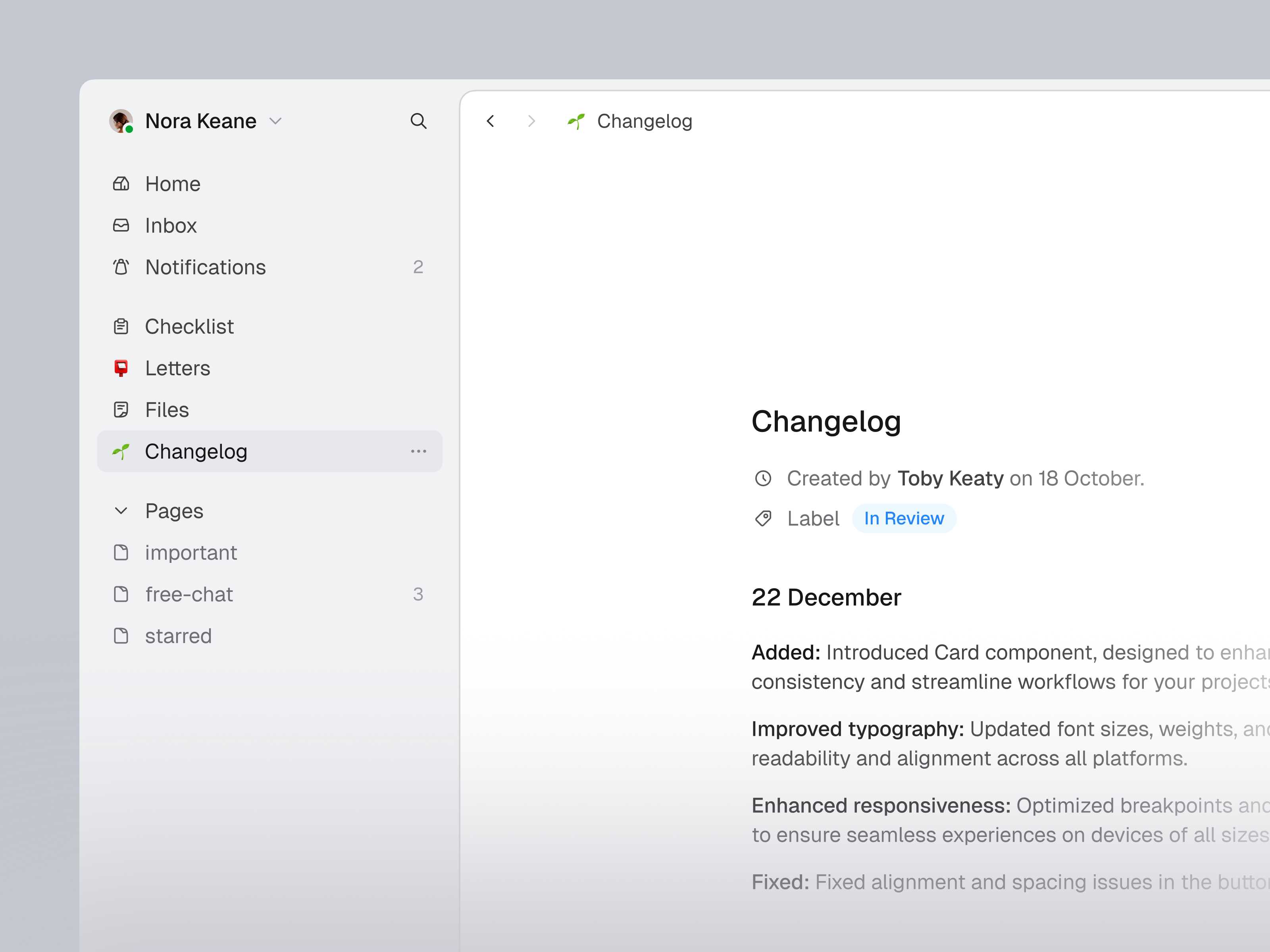Screen dimensions: 1270x952
Task: Click the red Letters mailbox icon
Action: pyautogui.click(x=121, y=368)
